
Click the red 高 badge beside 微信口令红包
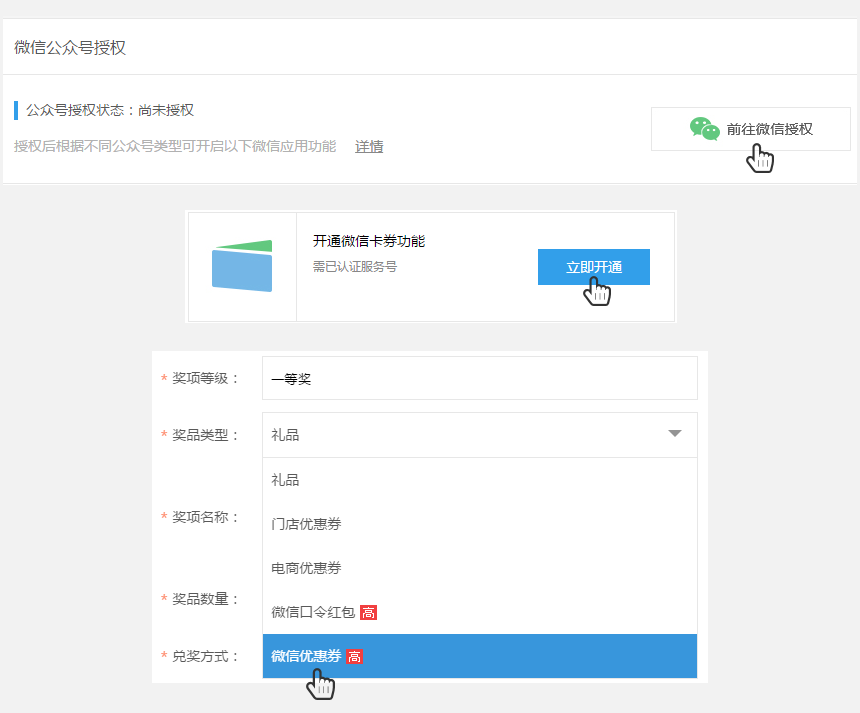368,612
